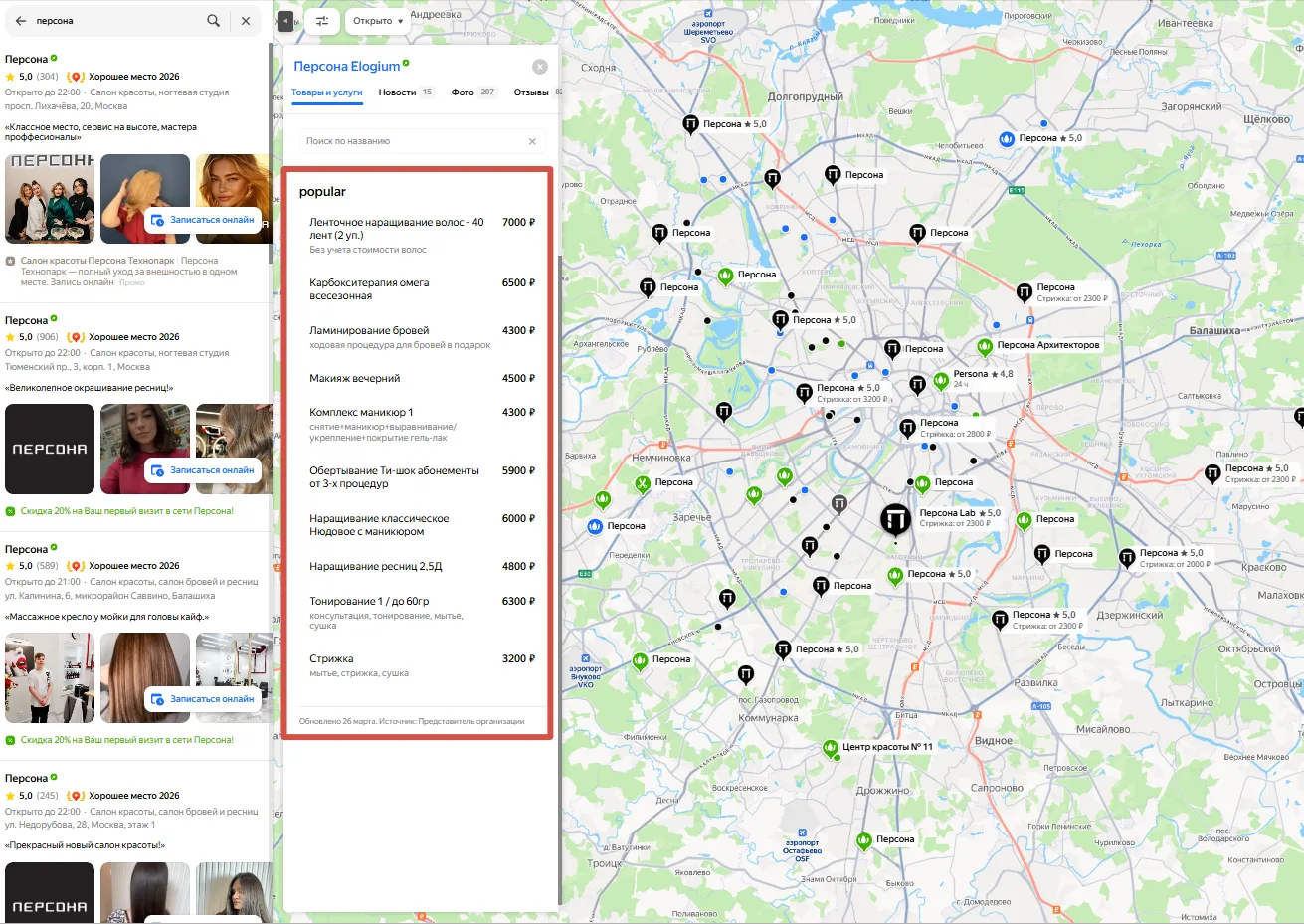
Task: Open the Персона listing on Тюменский пр.
Action: (26, 320)
